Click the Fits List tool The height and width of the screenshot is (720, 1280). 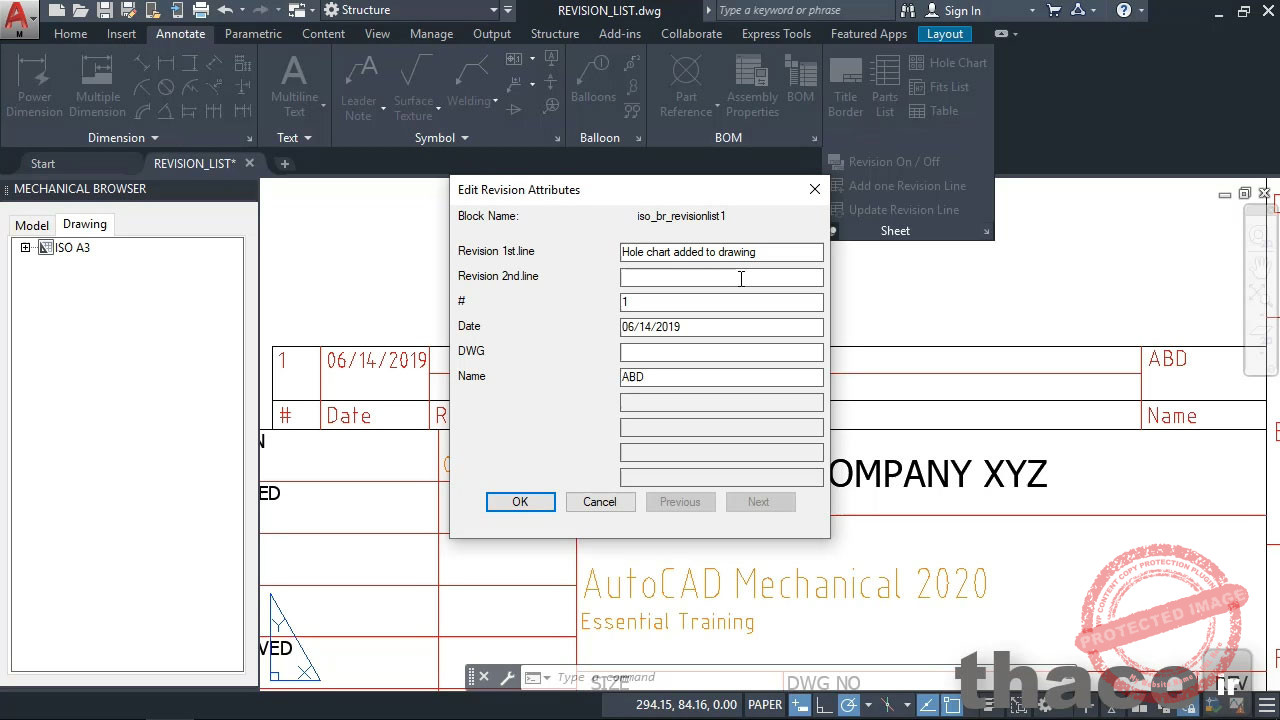(939, 87)
